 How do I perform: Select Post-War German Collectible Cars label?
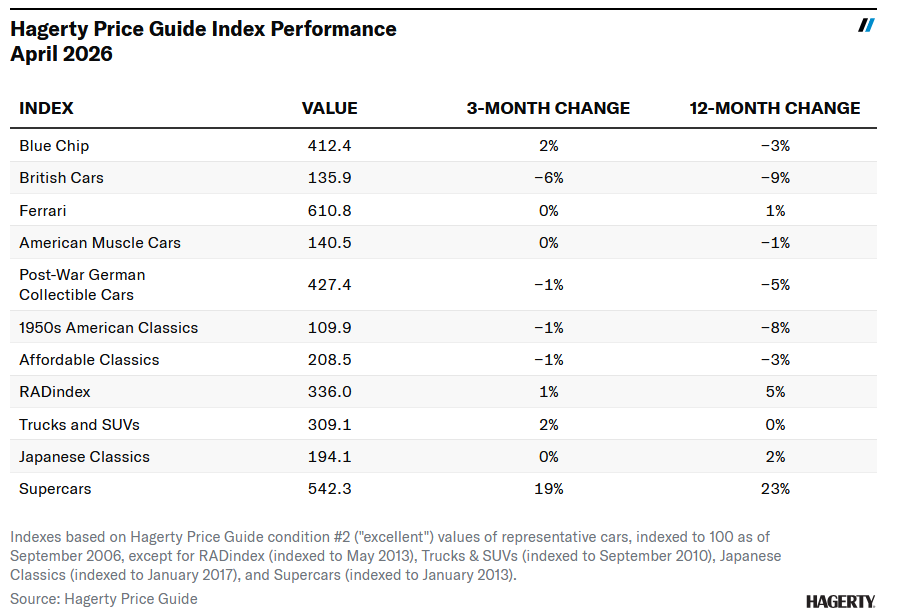[x=82, y=285]
